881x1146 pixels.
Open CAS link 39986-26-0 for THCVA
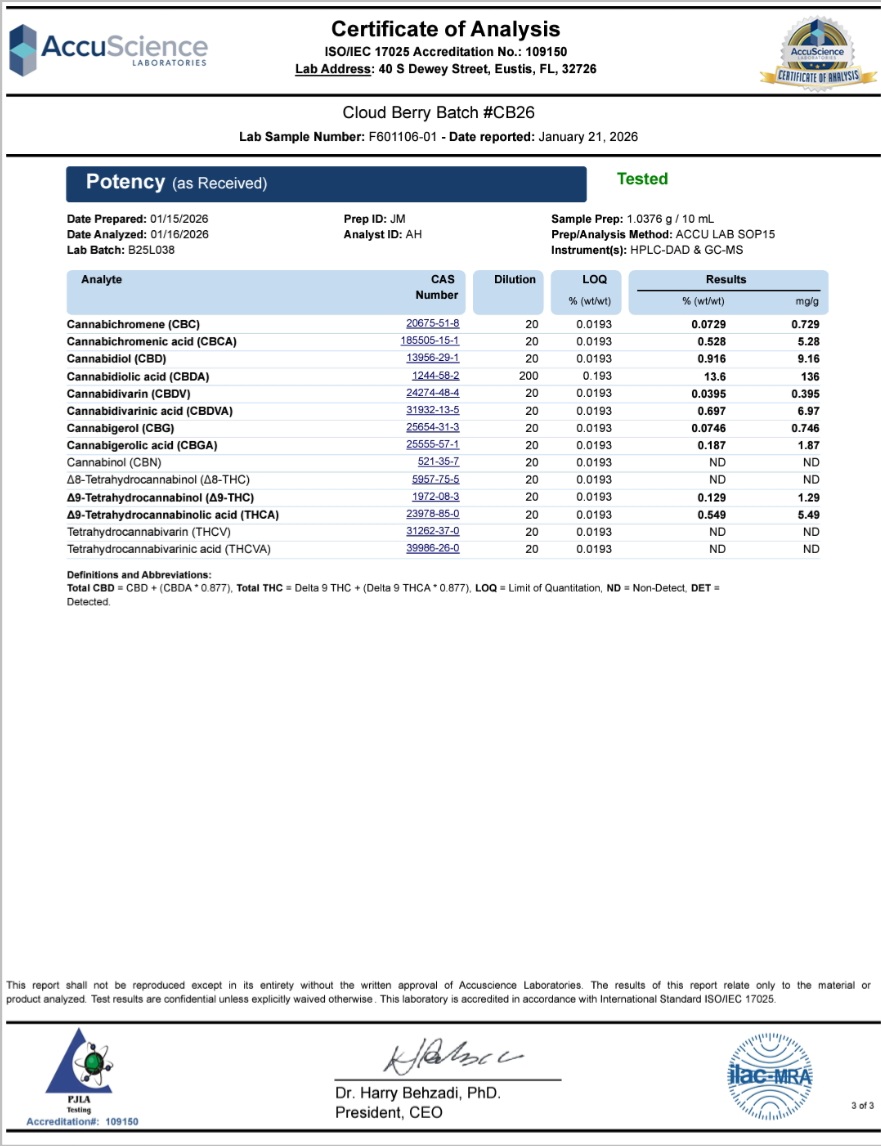pyautogui.click(x=433, y=548)
